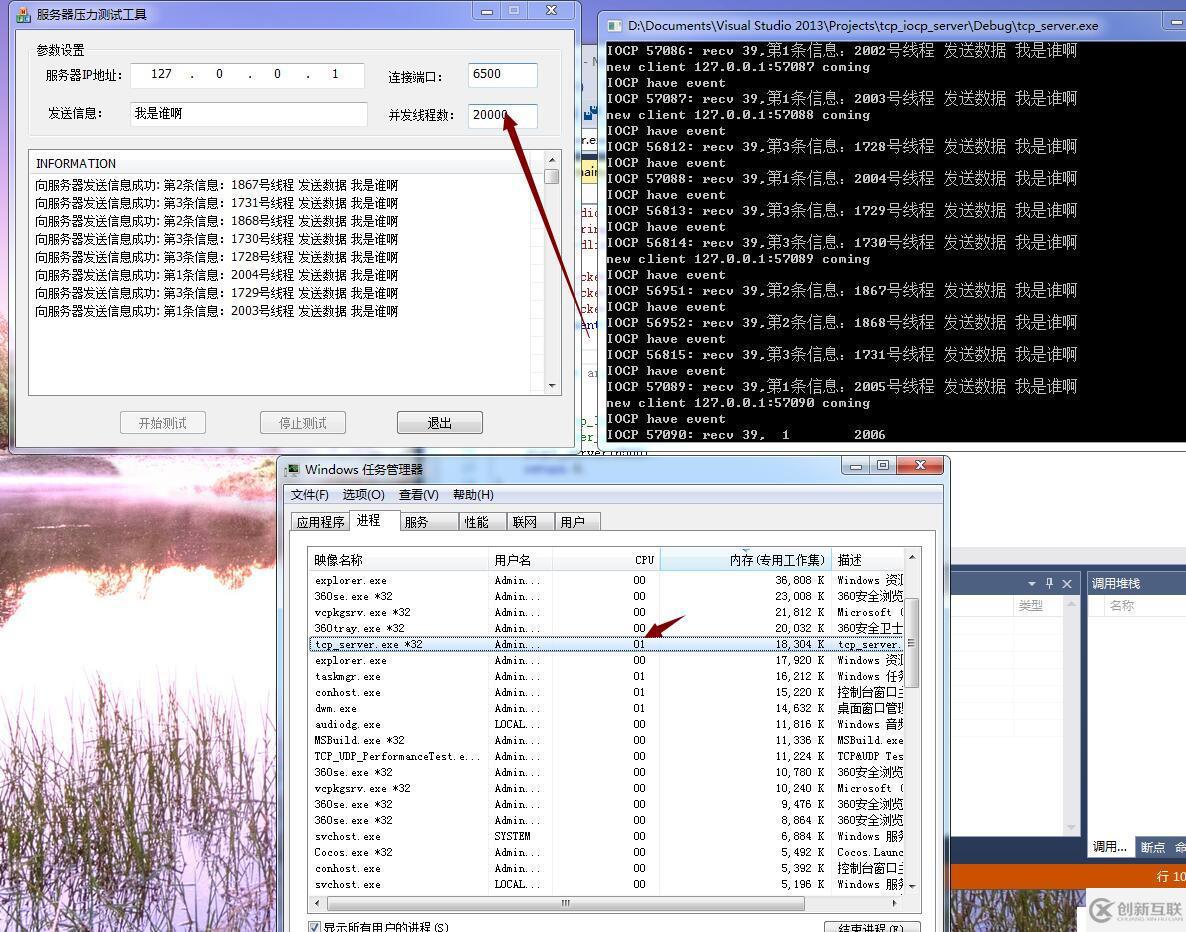Select log line with 1731号线程

coord(216,203)
